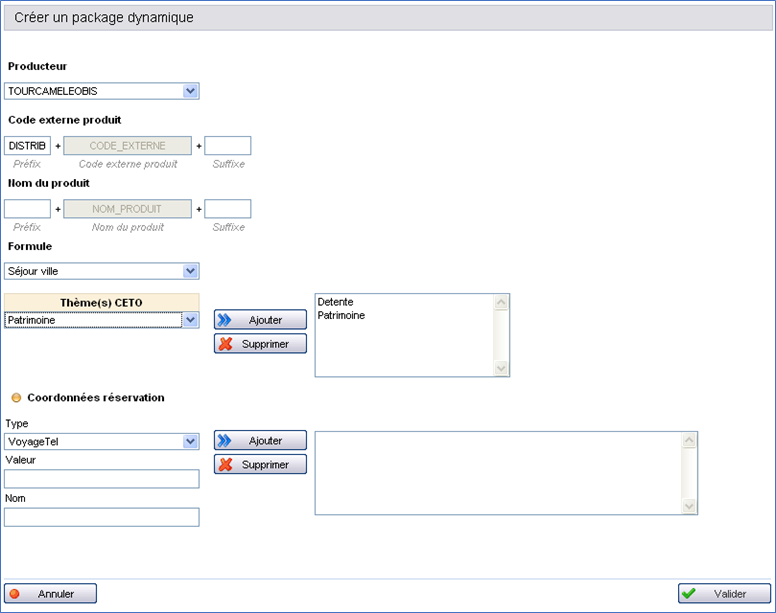This screenshot has height=613, width=776.
Task: Click the Code externe Préfix field DISTRIB
Action: coord(27,146)
